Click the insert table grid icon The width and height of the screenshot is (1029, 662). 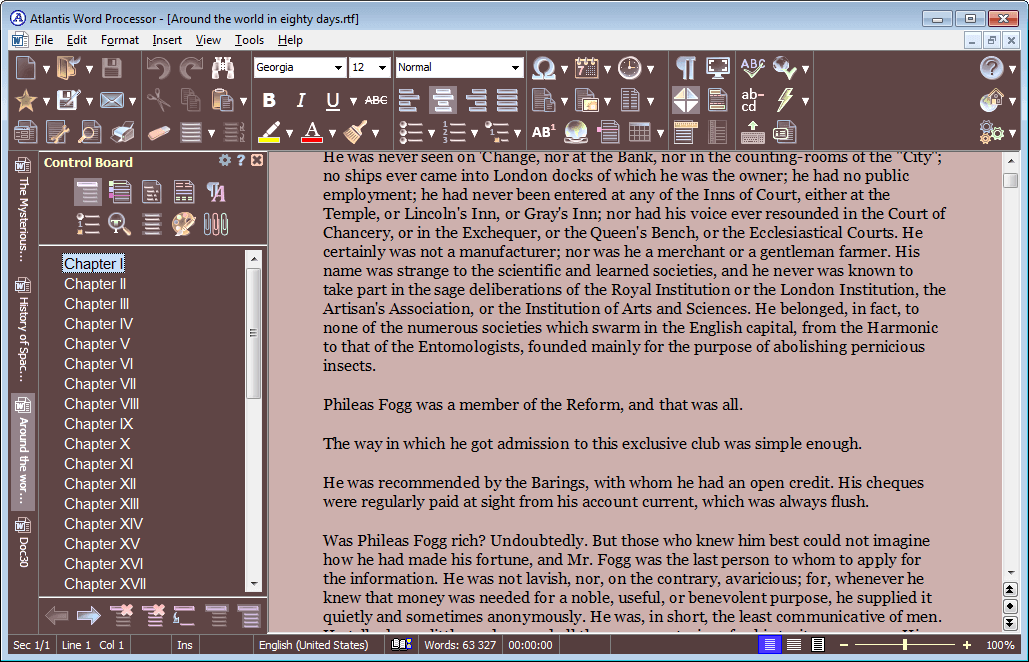point(639,132)
